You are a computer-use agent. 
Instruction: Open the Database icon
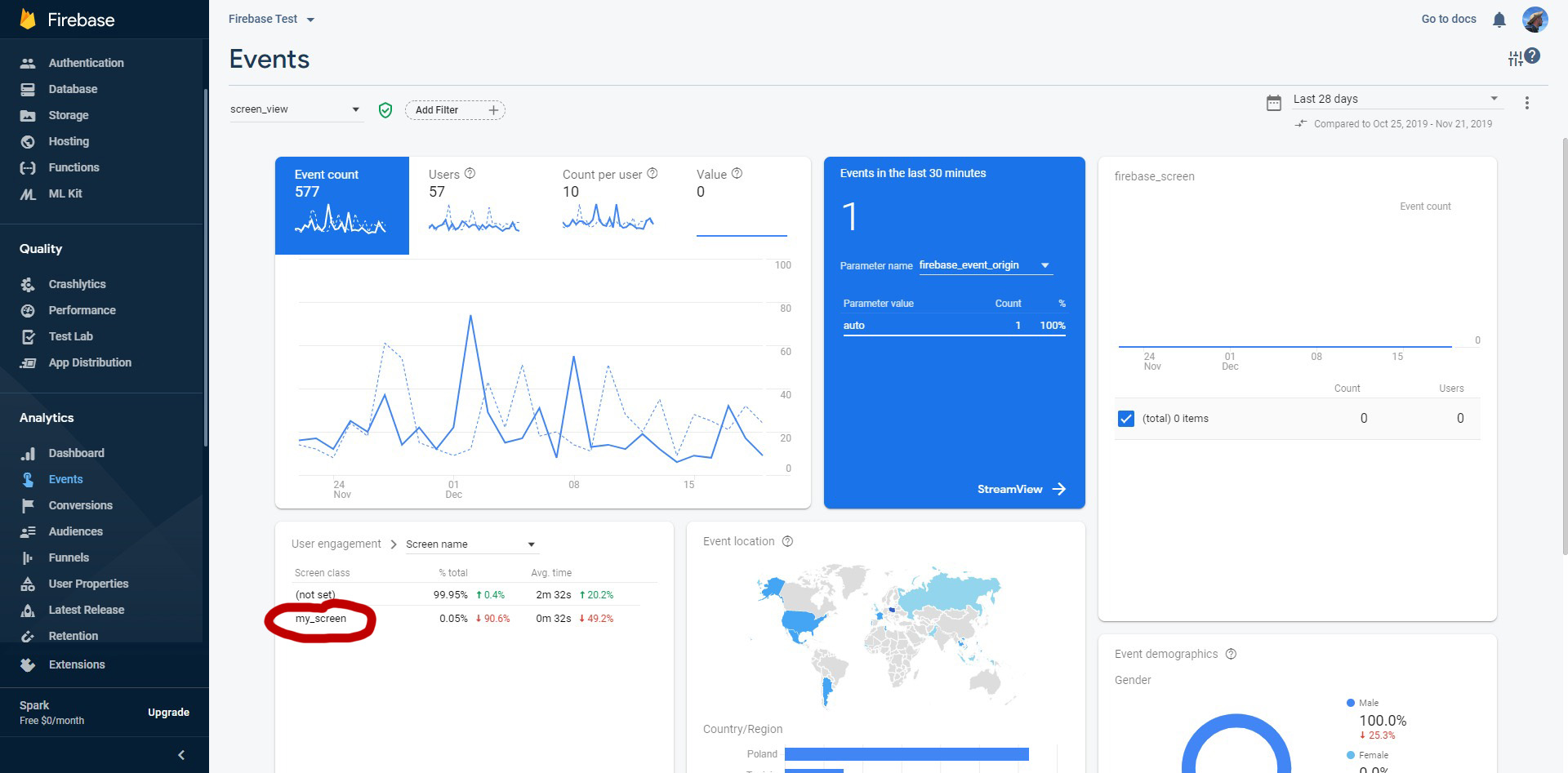pos(28,89)
